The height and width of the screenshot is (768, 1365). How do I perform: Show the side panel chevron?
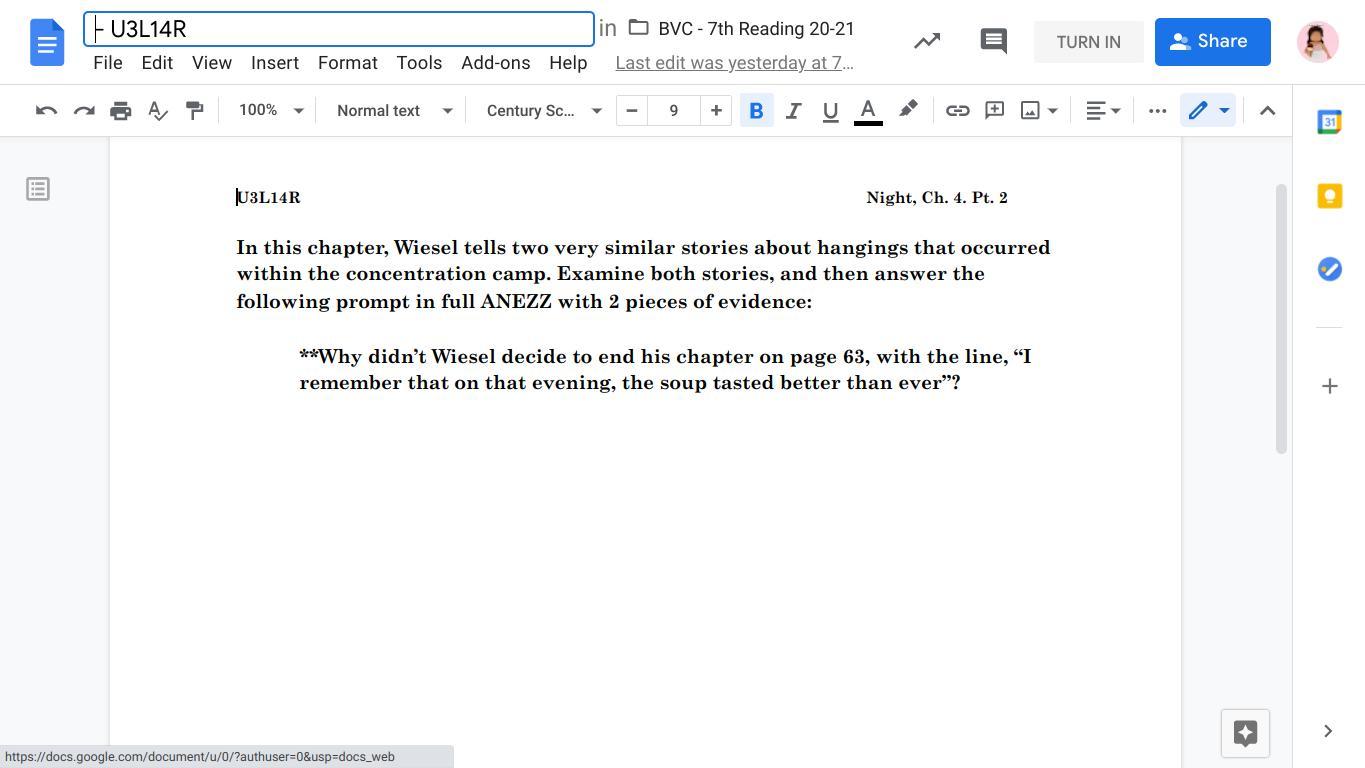[1328, 731]
